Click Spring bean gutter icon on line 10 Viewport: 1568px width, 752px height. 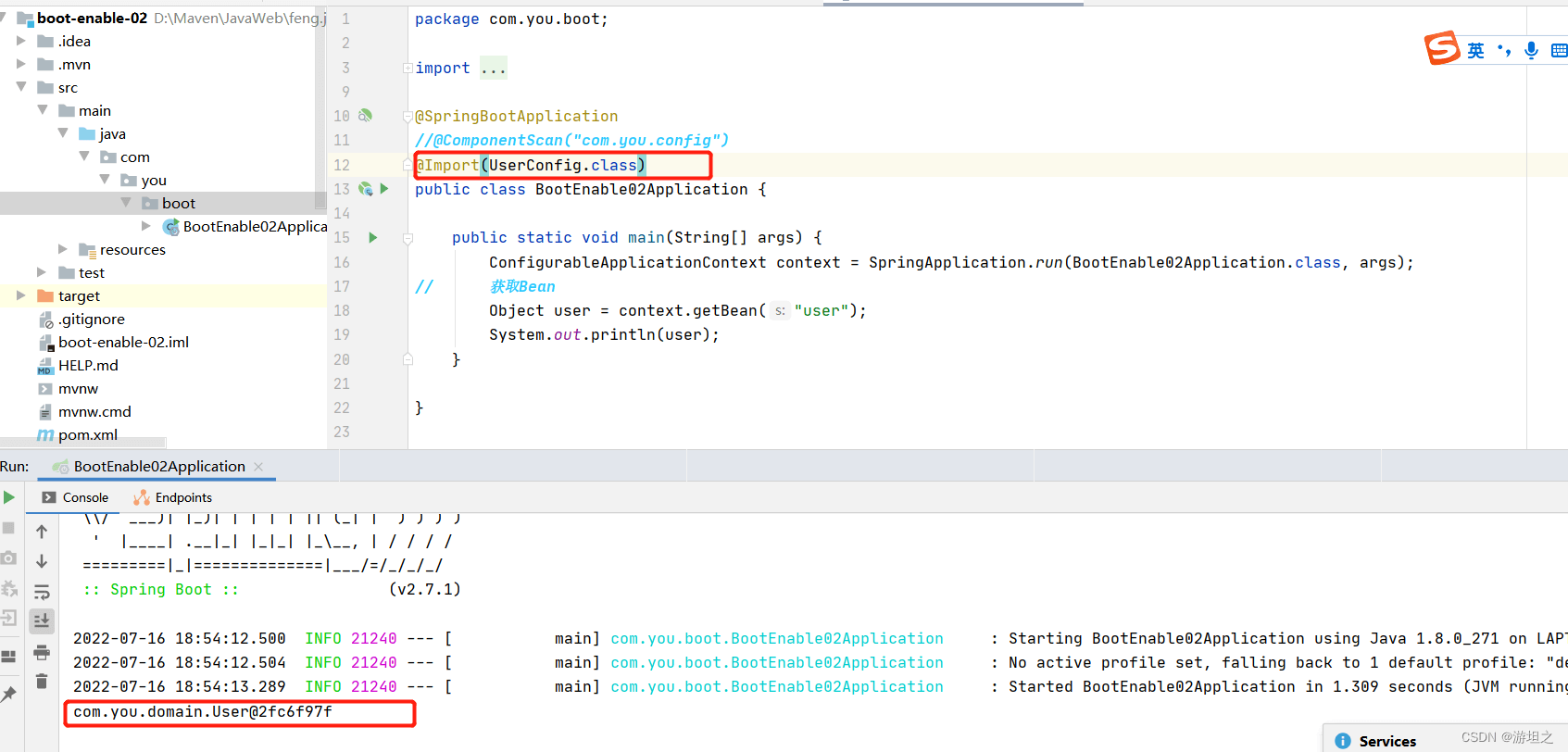coord(365,116)
